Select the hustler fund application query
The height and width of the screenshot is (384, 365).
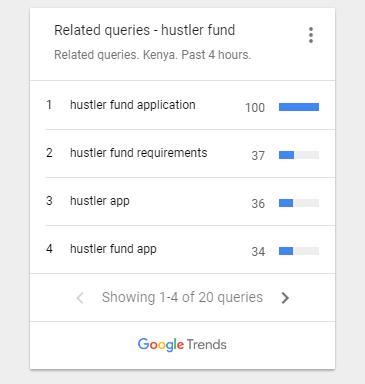pyautogui.click(x=133, y=105)
